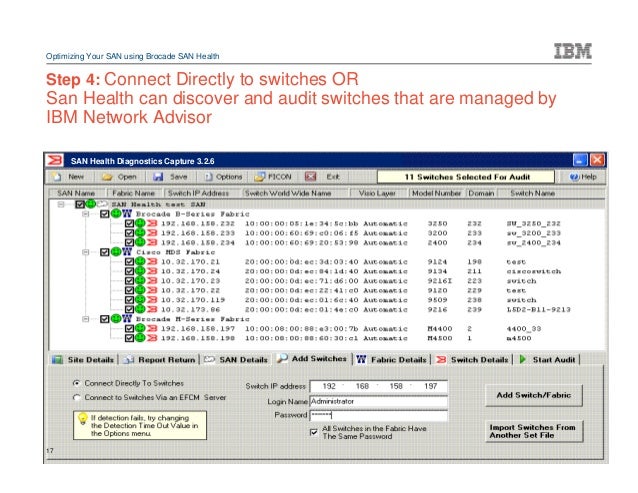
Task: Open the Switch Details tab
Action: [473, 360]
